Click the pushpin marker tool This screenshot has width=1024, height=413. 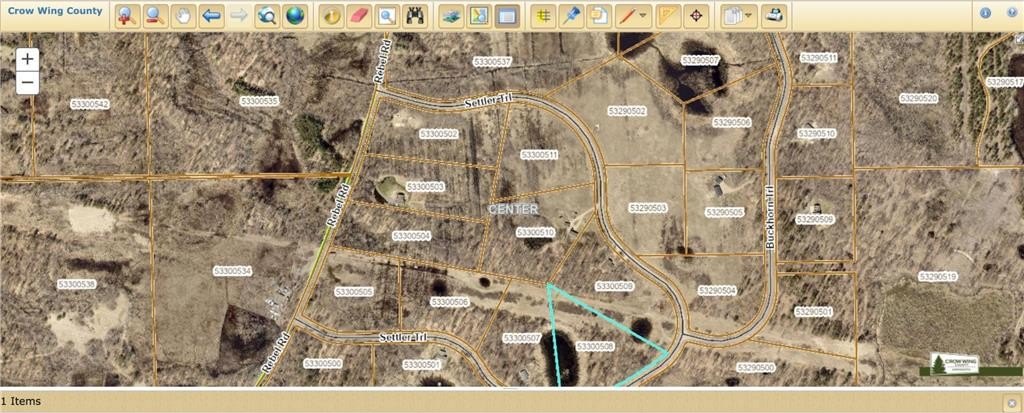(x=571, y=16)
